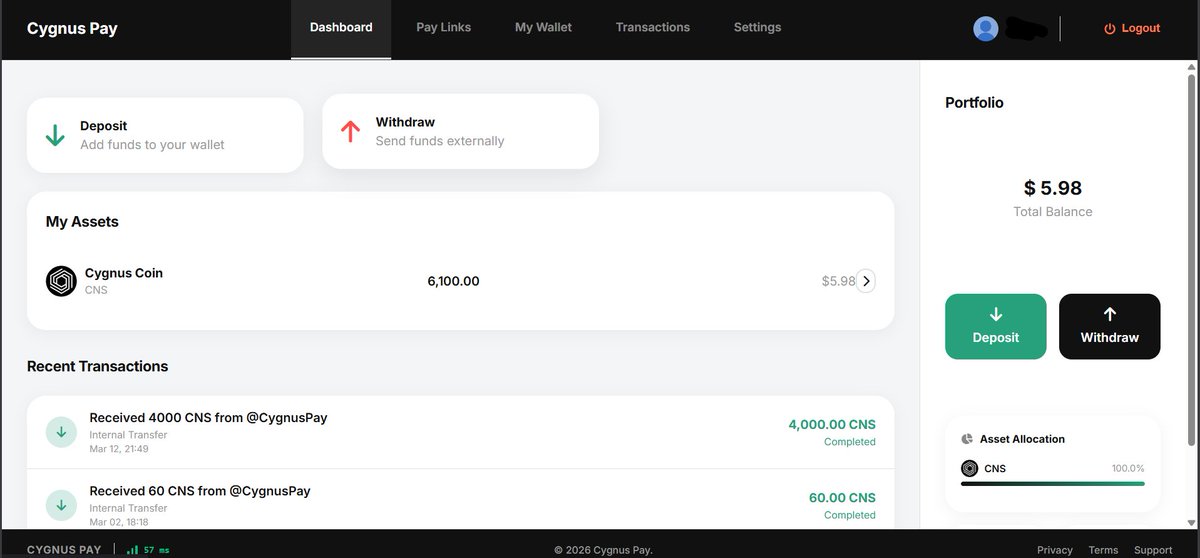Click the green Deposit button in Portfolio
Image resolution: width=1200 pixels, height=558 pixels.
coord(996,326)
